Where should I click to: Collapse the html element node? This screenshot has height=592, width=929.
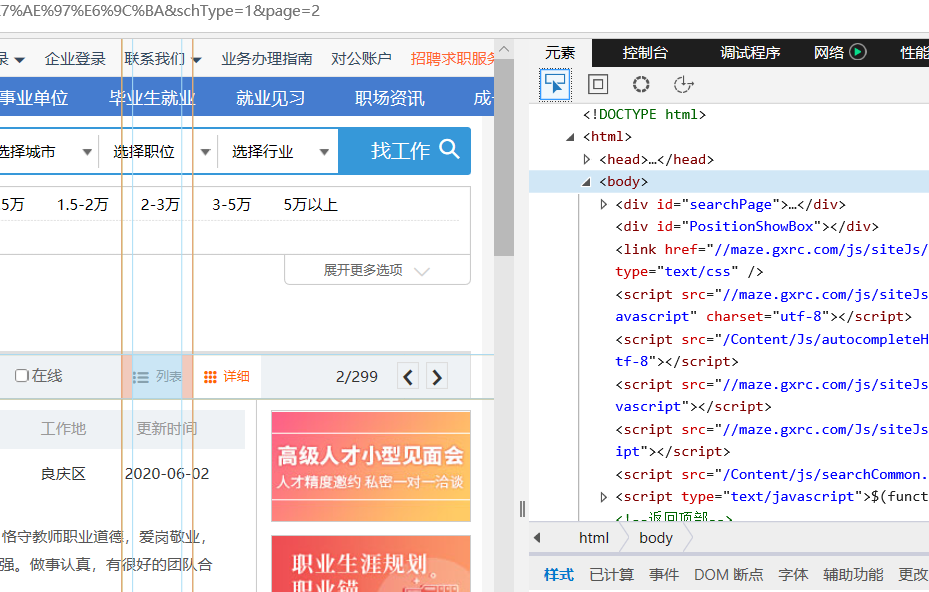tap(571, 137)
